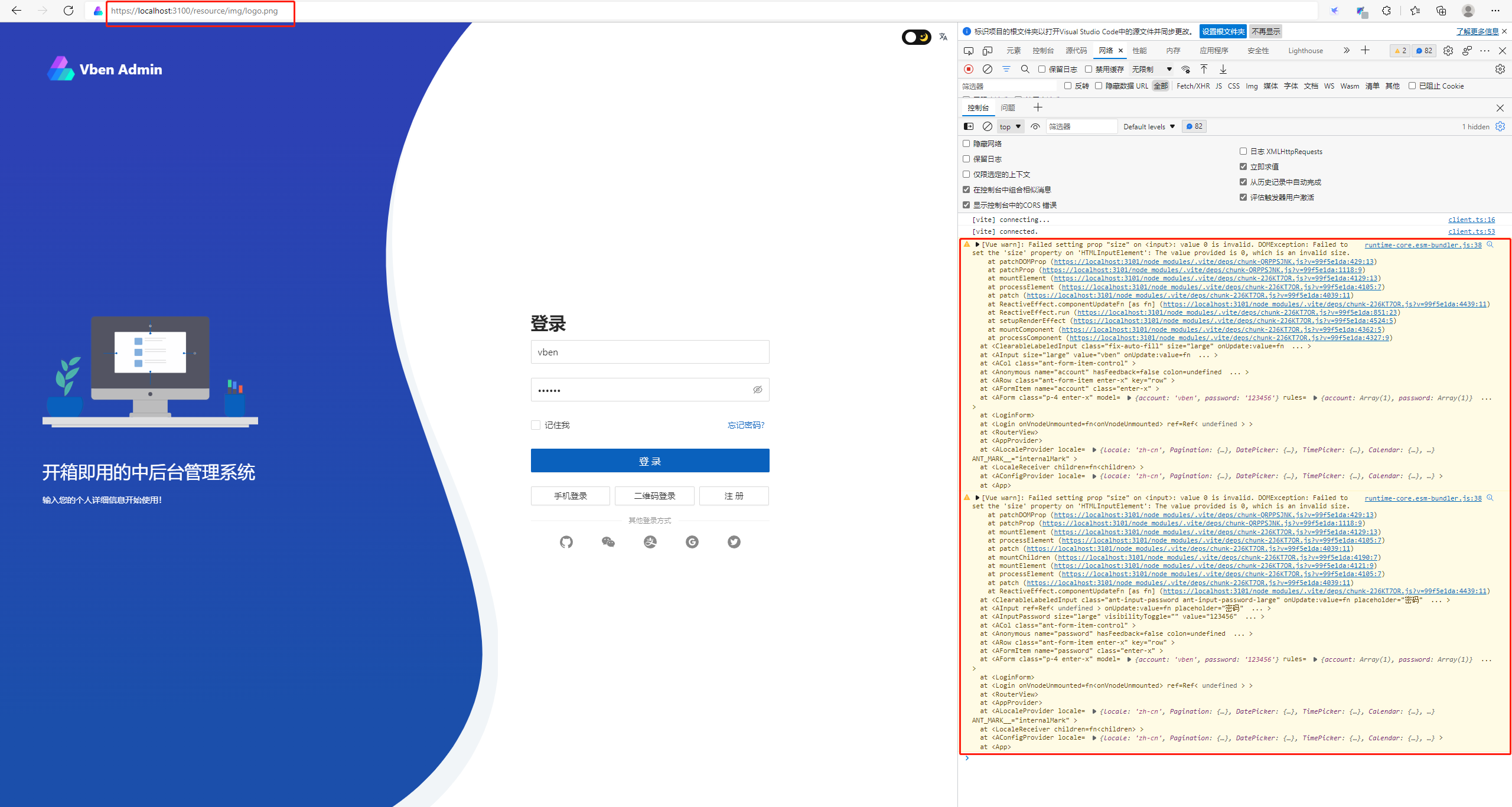Viewport: 1512px width, 807px height.
Task: Click the red record network log button
Action: click(x=969, y=69)
